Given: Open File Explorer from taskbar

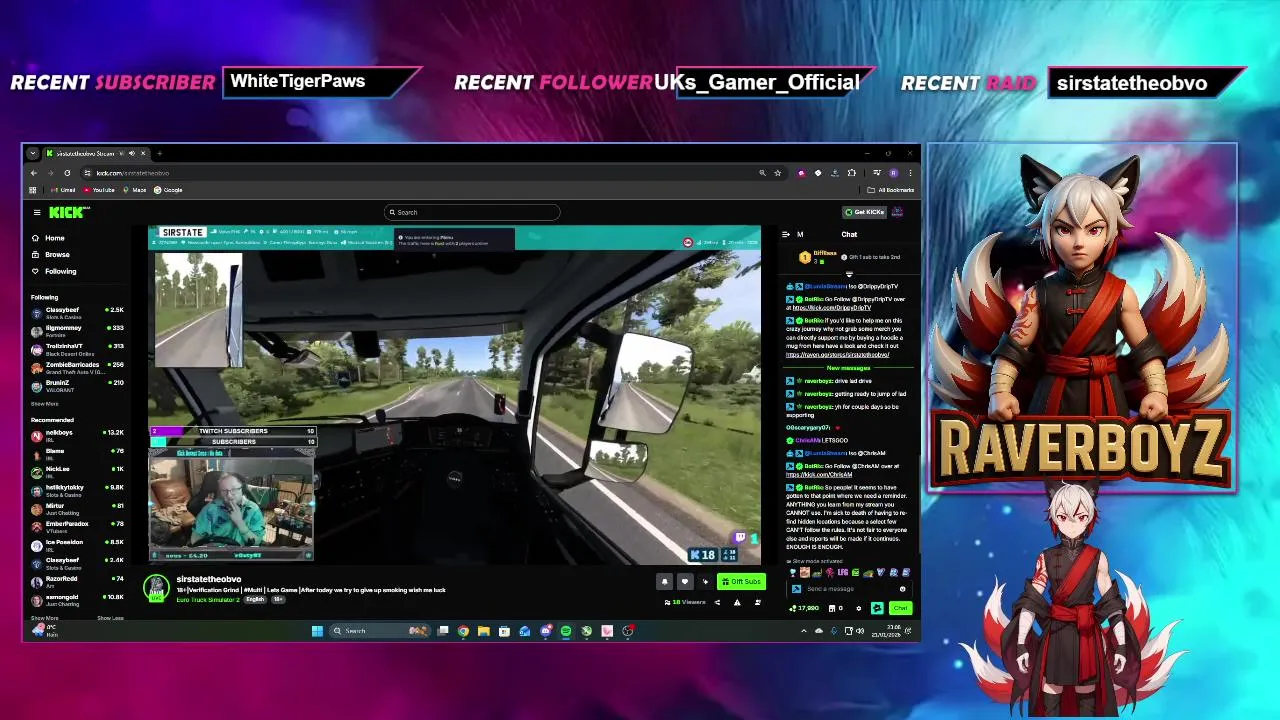Looking at the screenshot, I should pos(484,631).
